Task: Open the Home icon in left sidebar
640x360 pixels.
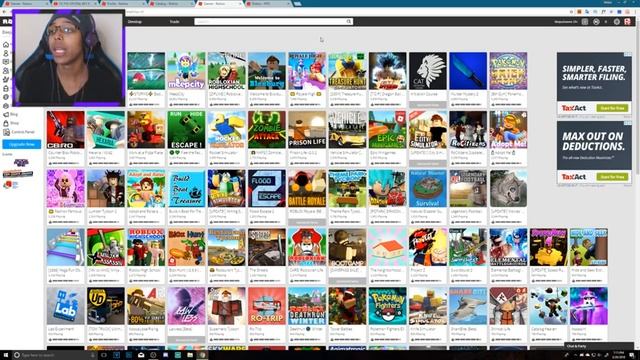Action: coord(6,44)
